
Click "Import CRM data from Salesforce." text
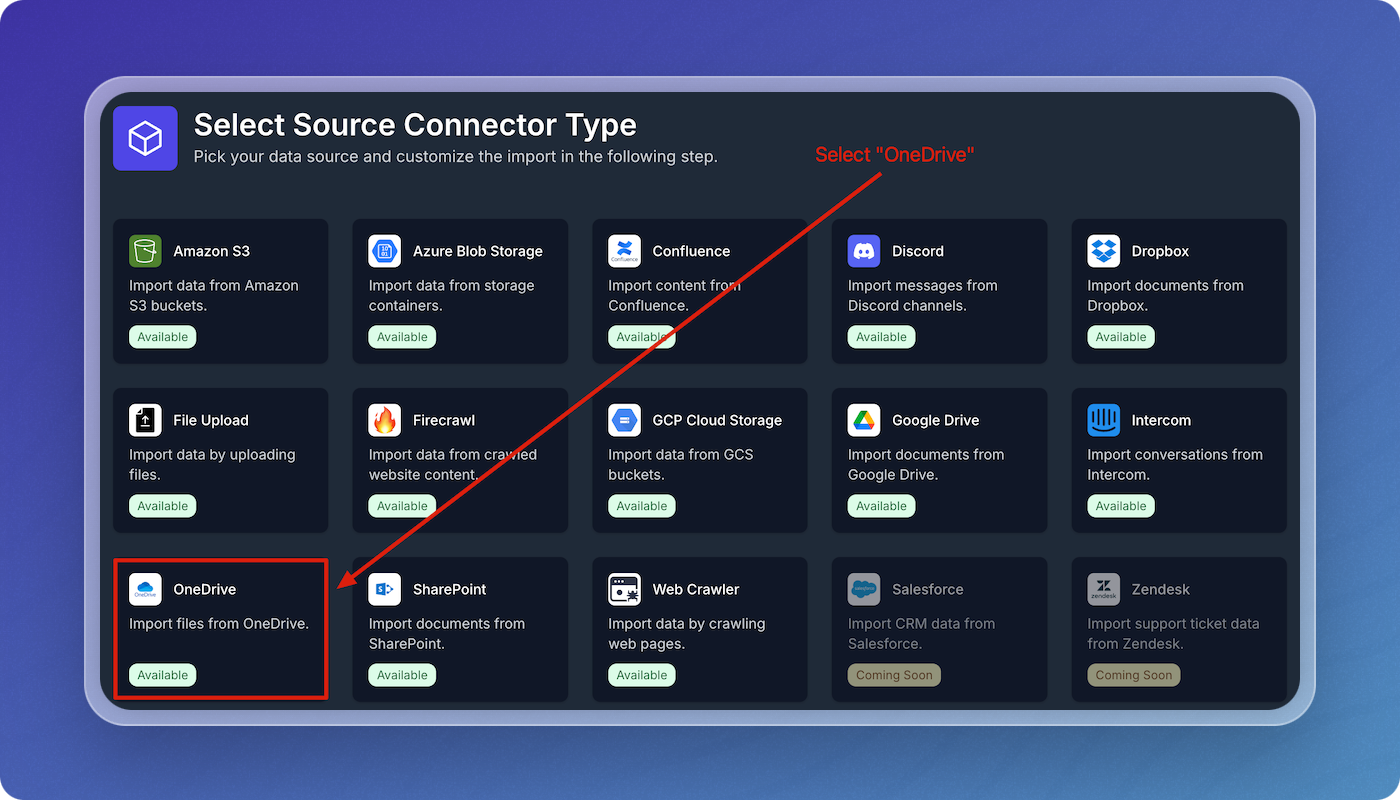[x=922, y=633]
